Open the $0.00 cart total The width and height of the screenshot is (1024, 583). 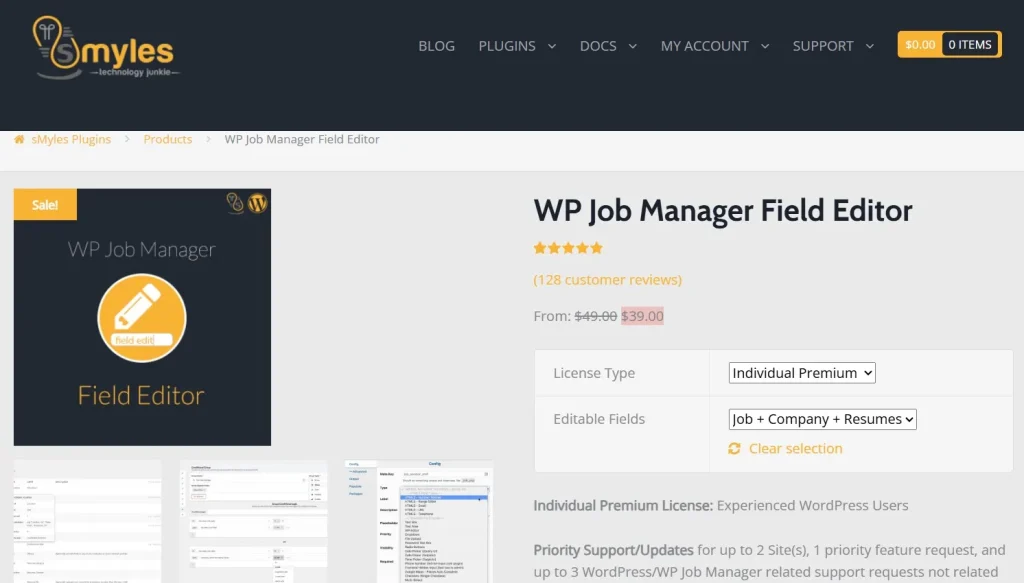point(920,44)
